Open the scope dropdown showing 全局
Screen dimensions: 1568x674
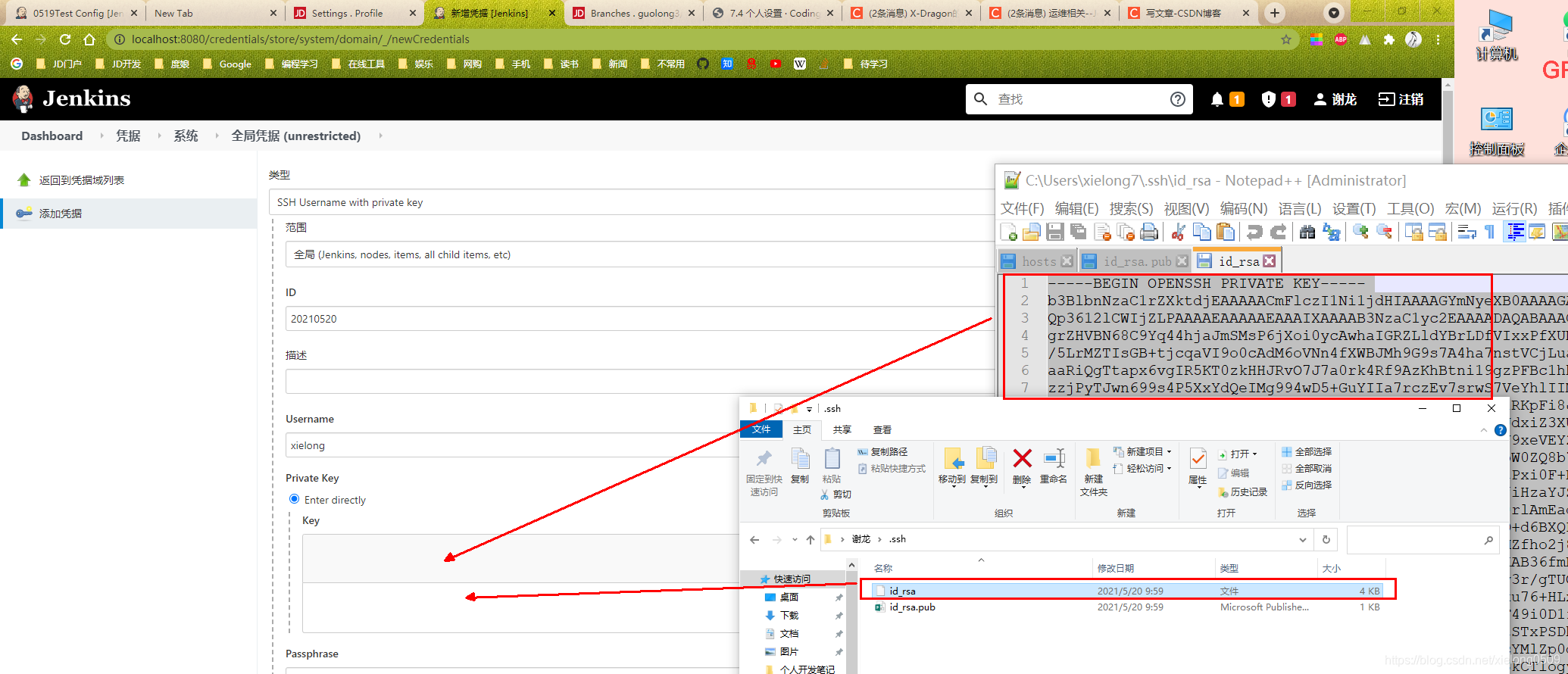point(639,254)
